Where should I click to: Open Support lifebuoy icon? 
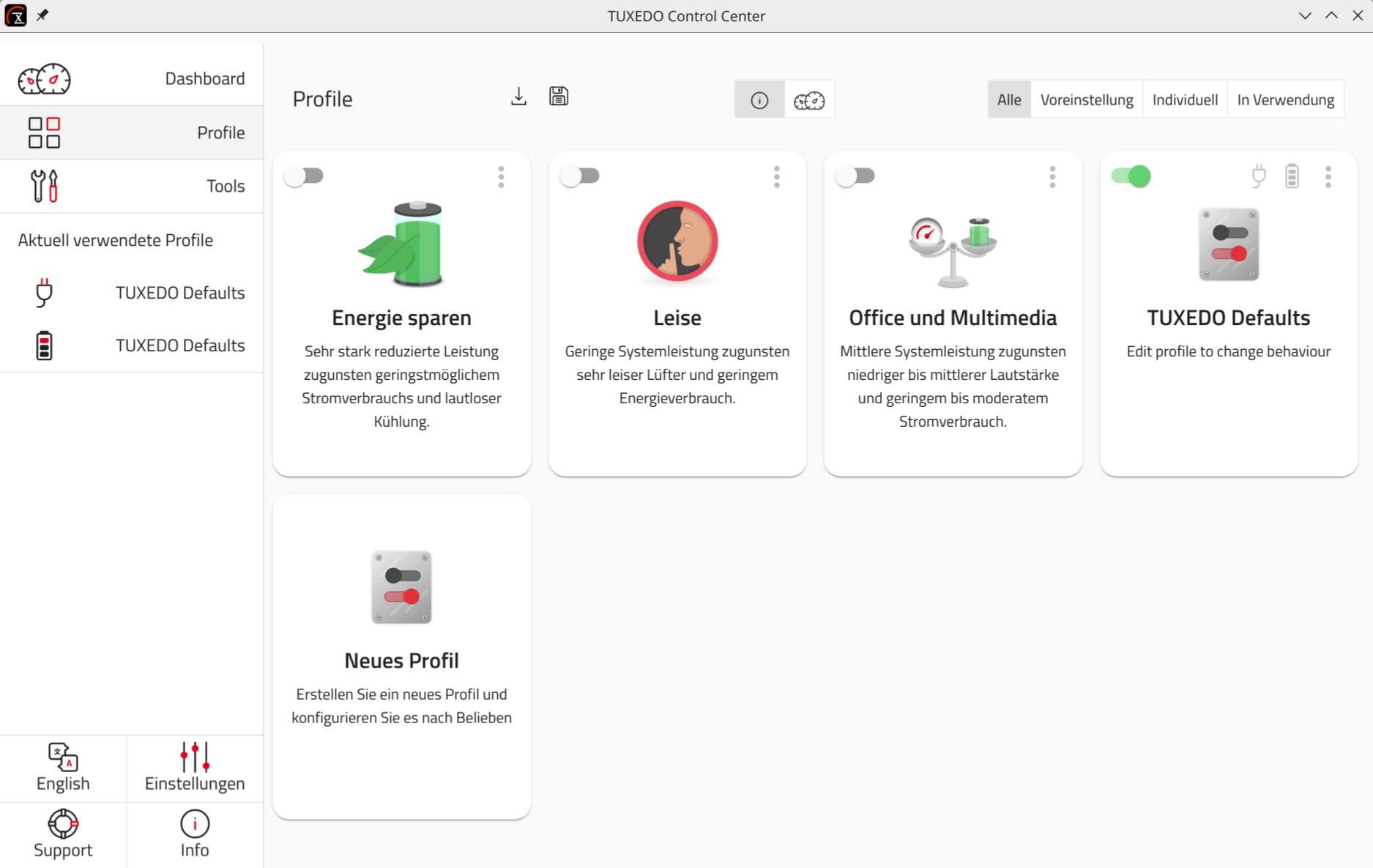pos(63,823)
